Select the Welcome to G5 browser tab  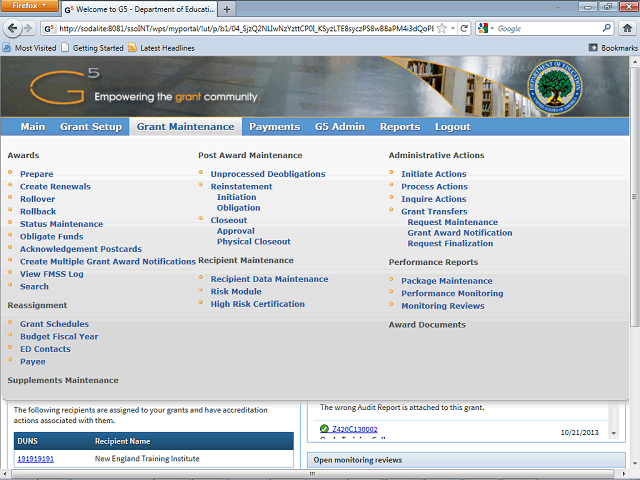[x=139, y=9]
